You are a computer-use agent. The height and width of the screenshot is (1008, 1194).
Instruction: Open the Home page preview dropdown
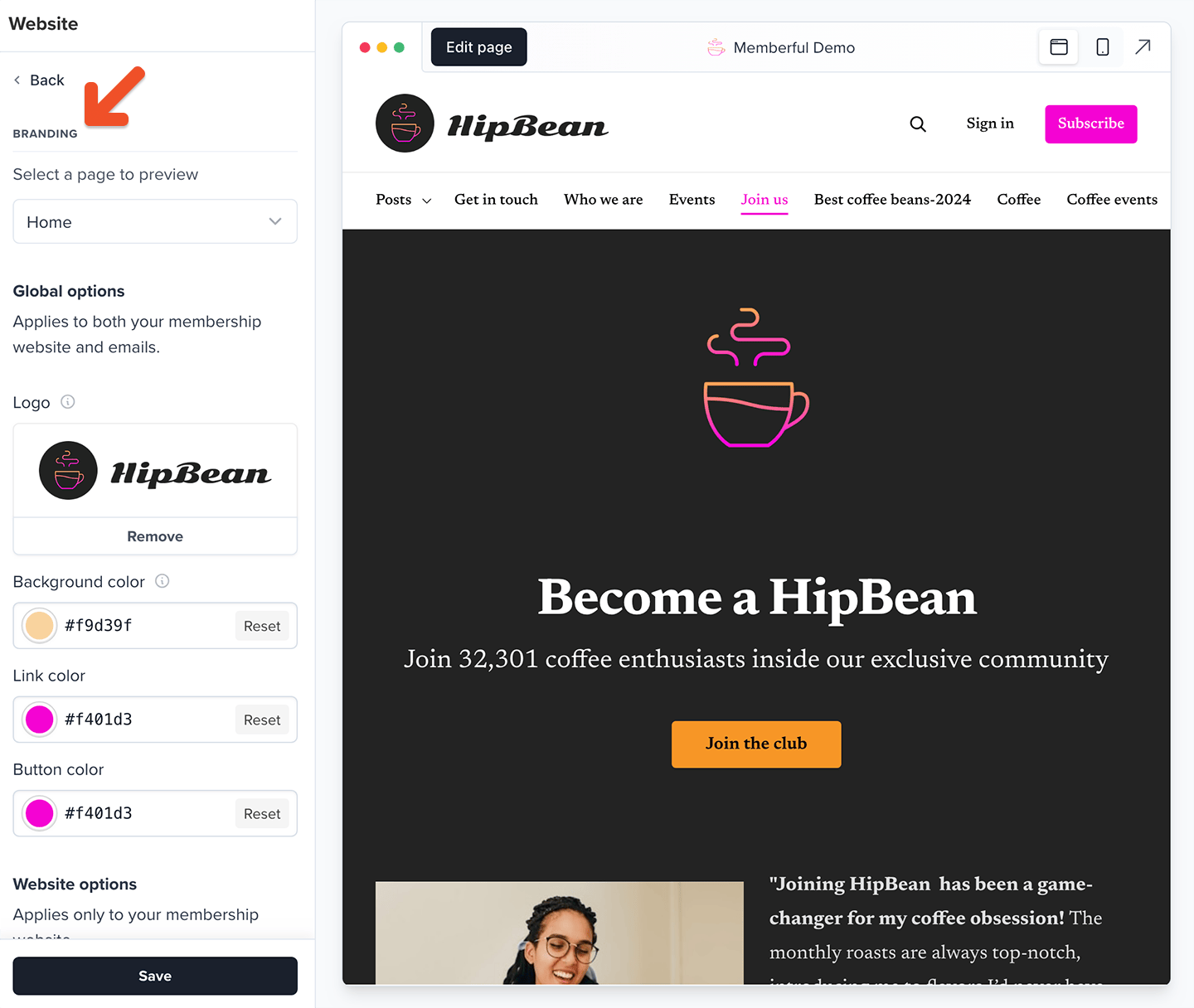coord(155,221)
